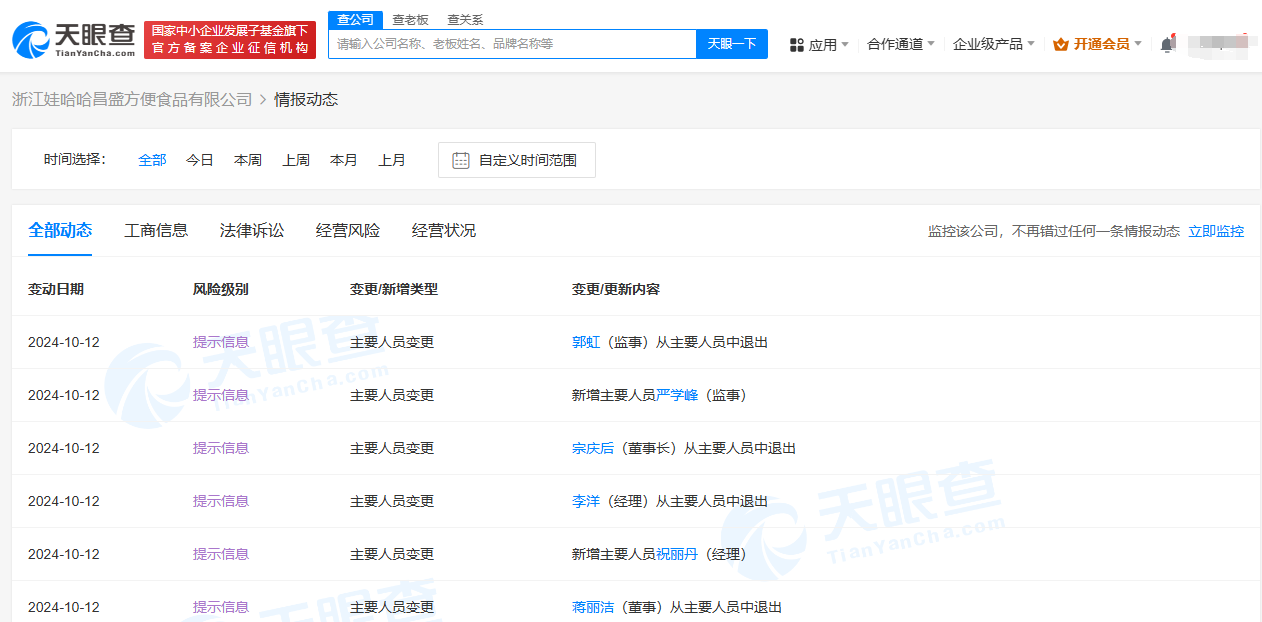Filter time by 今日
The width and height of the screenshot is (1262, 622).
[200, 160]
